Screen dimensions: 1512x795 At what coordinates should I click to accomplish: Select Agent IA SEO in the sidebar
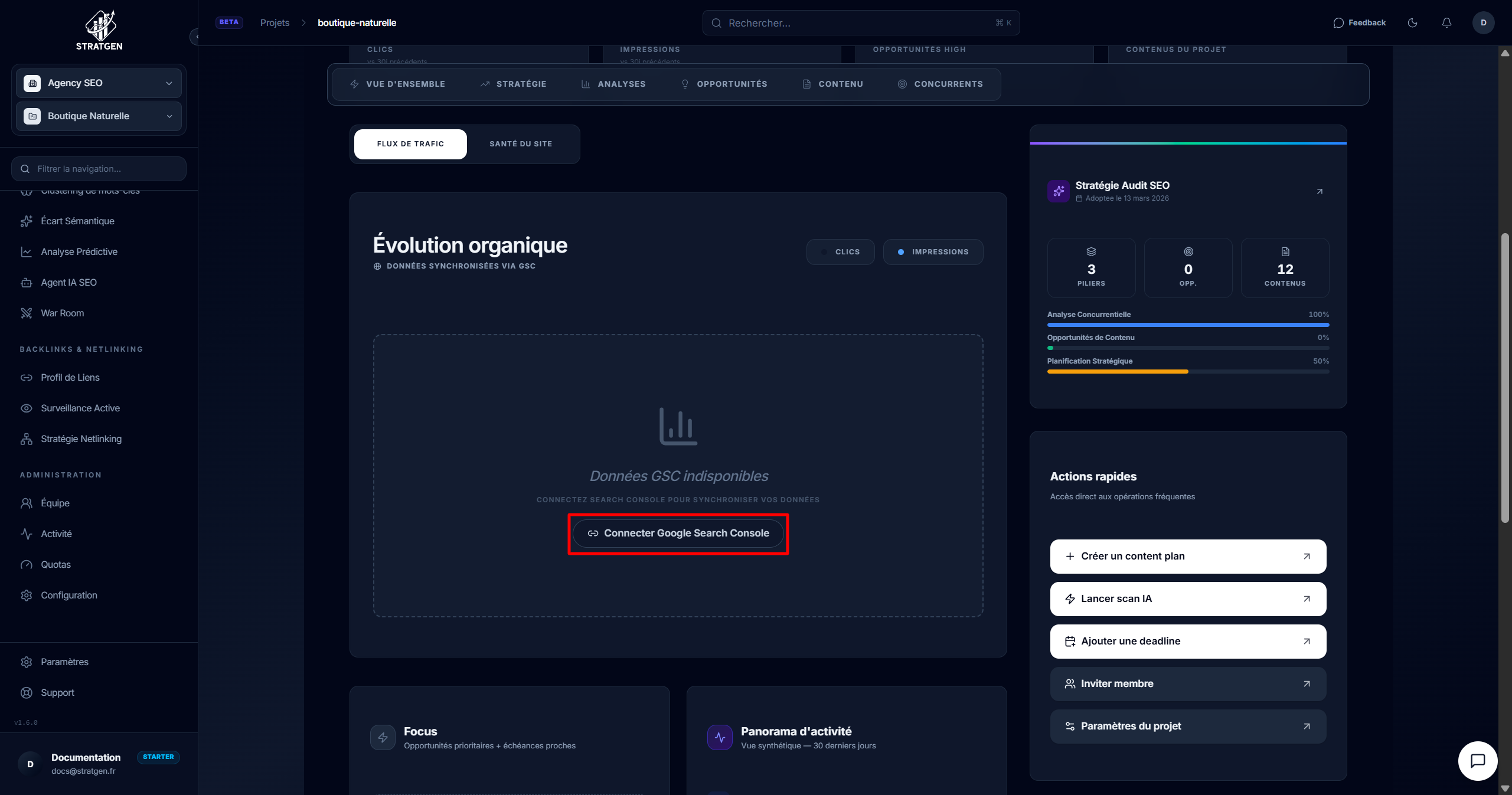[x=68, y=282]
